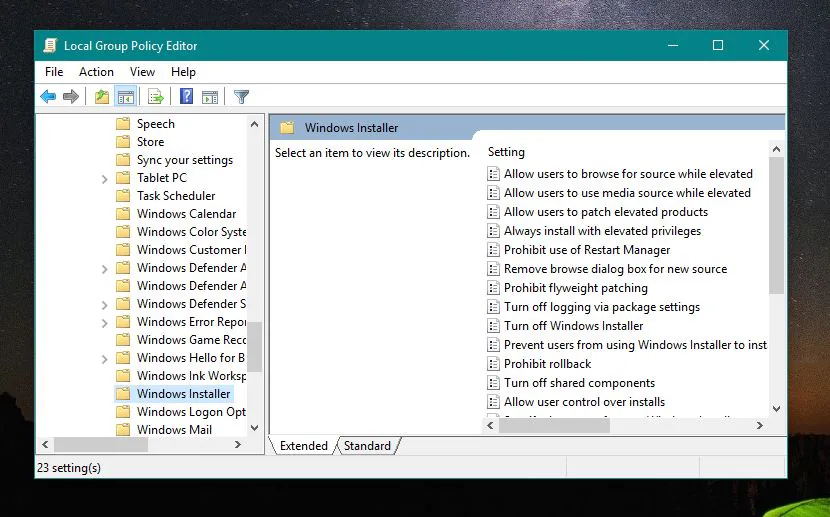The image size is (830, 517).
Task: Select 'Allow user control over installs' setting
Action: point(584,402)
